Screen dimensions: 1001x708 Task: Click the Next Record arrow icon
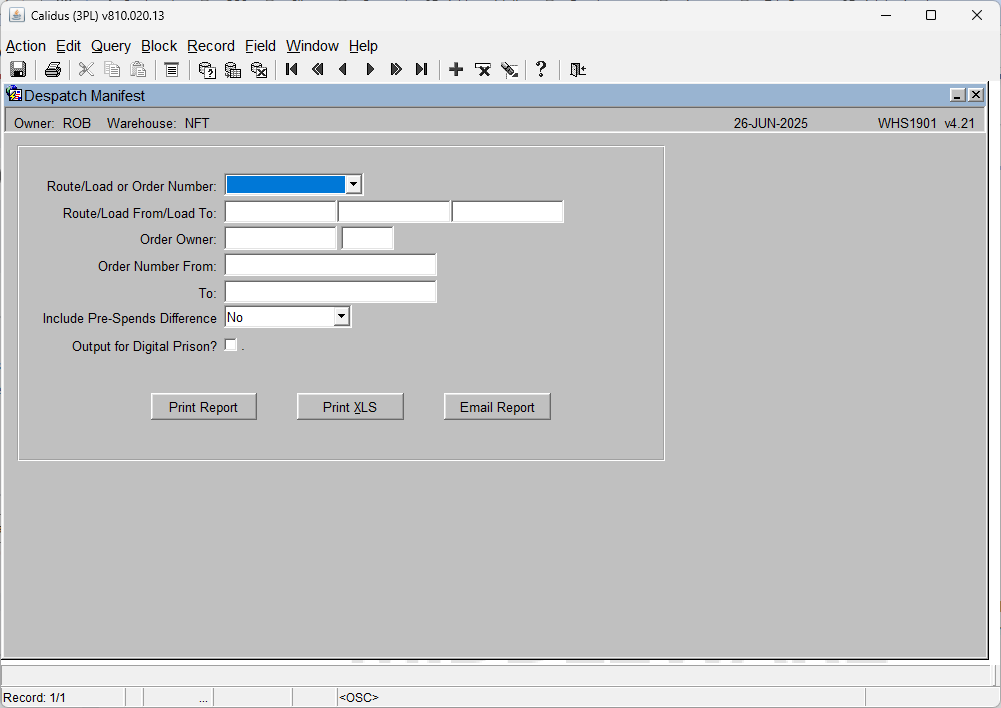point(370,69)
